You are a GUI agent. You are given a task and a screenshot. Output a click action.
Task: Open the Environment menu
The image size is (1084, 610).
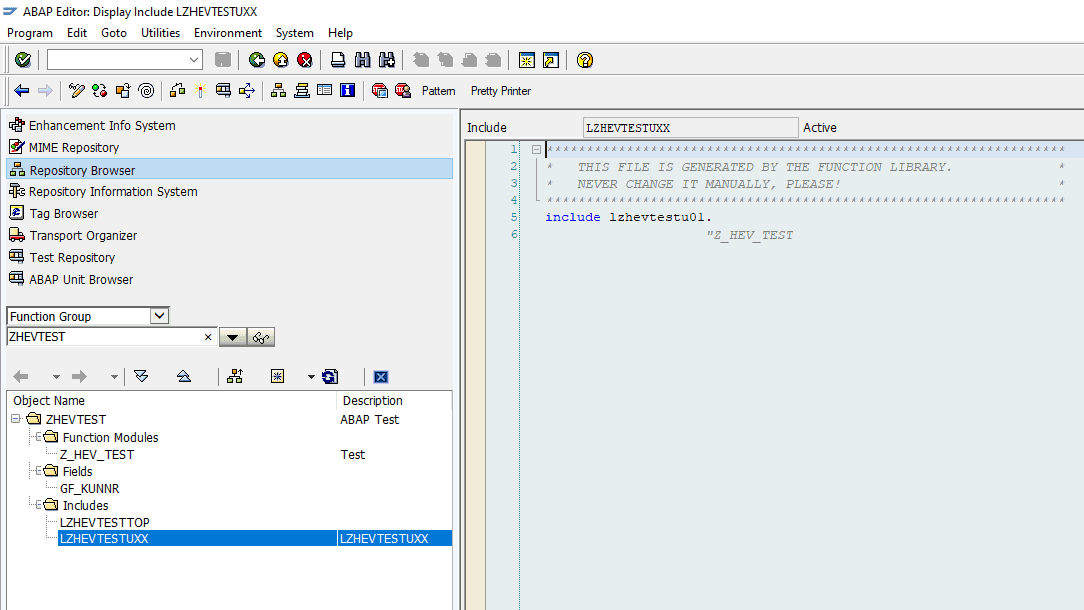[227, 32]
